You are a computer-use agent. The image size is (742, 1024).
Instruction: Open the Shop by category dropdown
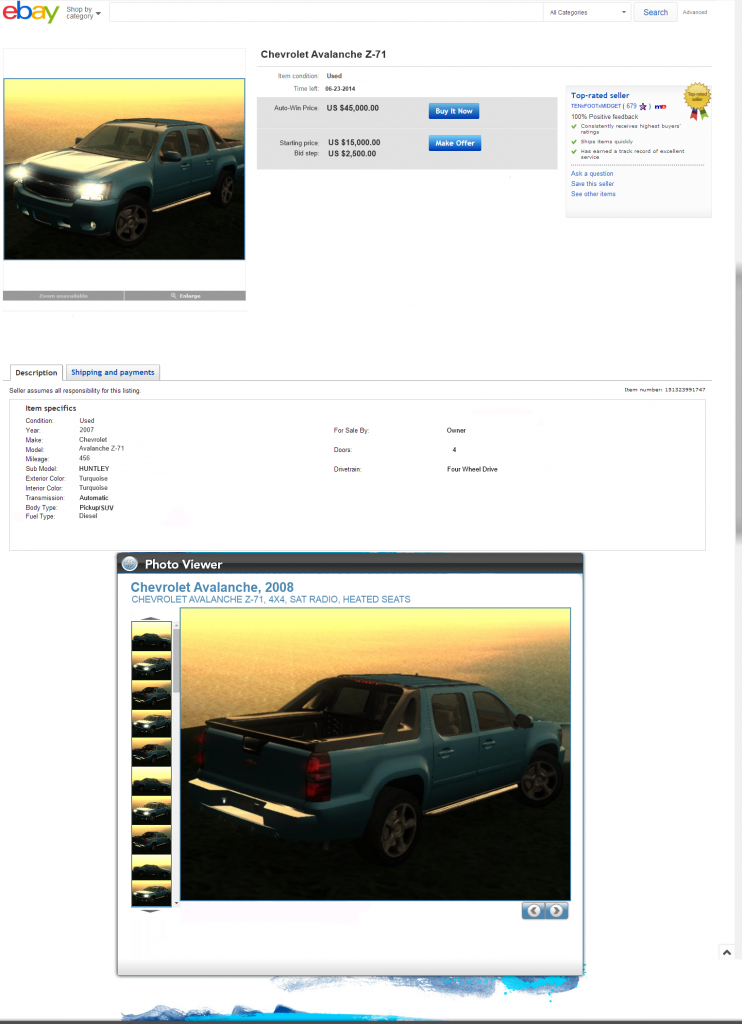coord(84,13)
